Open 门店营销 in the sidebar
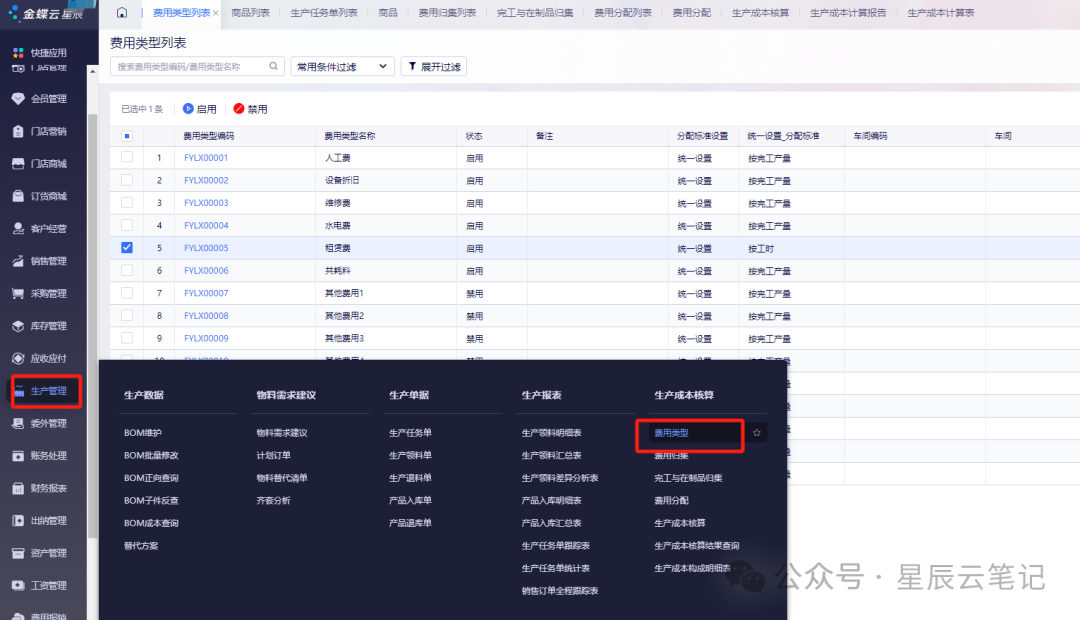The width and height of the screenshot is (1080, 620). coord(40,131)
